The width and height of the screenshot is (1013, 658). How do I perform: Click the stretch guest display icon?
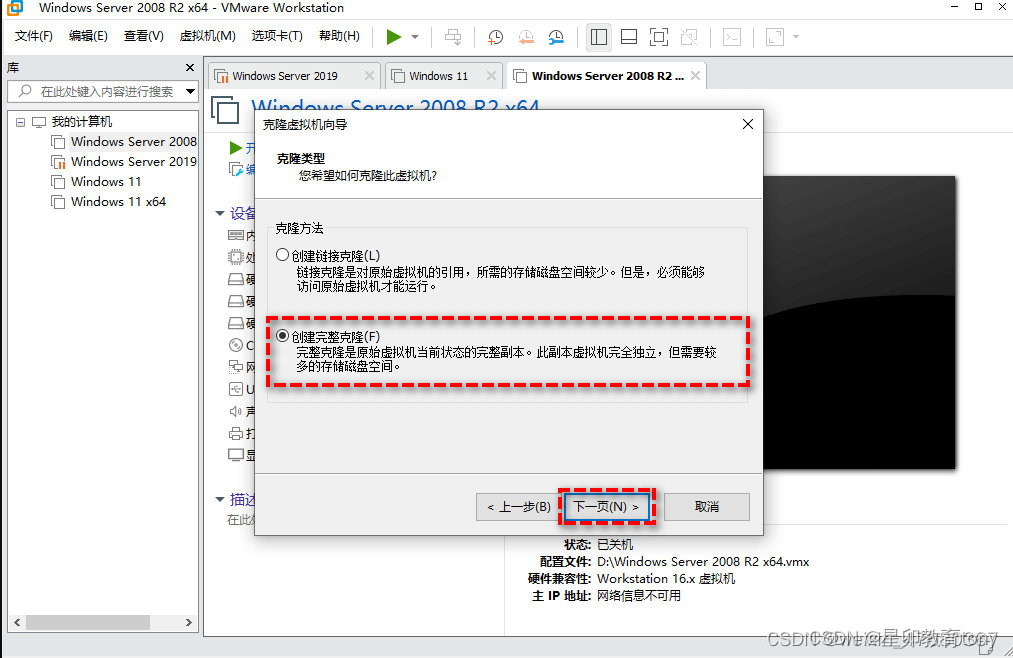[775, 37]
